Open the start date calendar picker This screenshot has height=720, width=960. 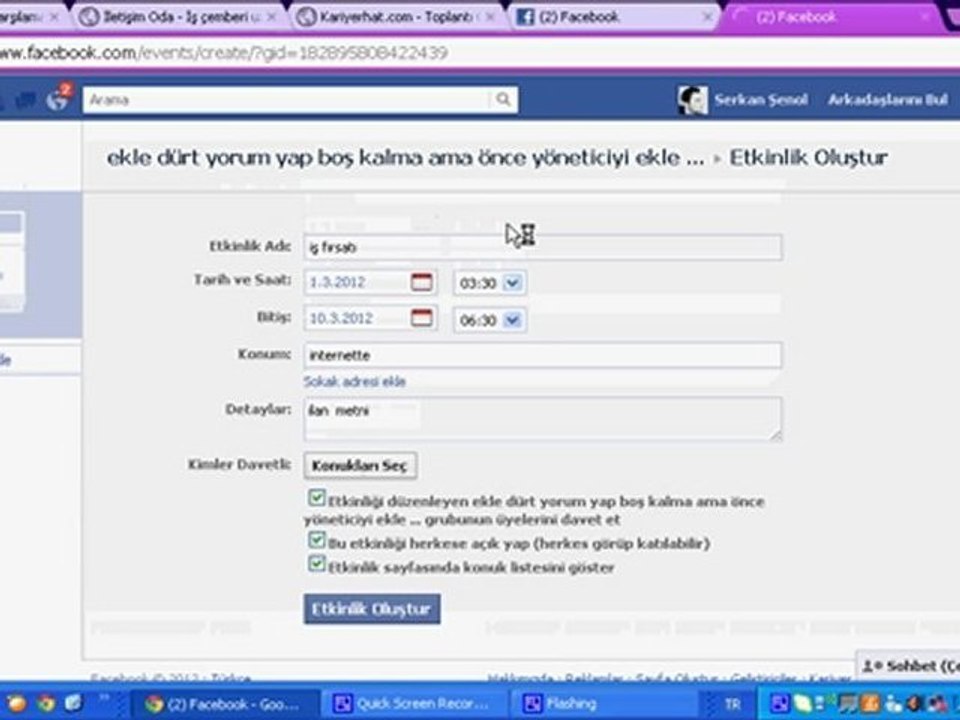point(421,282)
